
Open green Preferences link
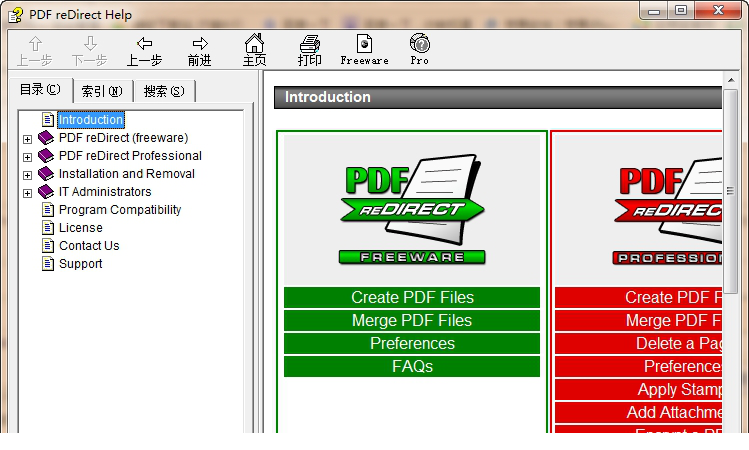click(x=412, y=343)
